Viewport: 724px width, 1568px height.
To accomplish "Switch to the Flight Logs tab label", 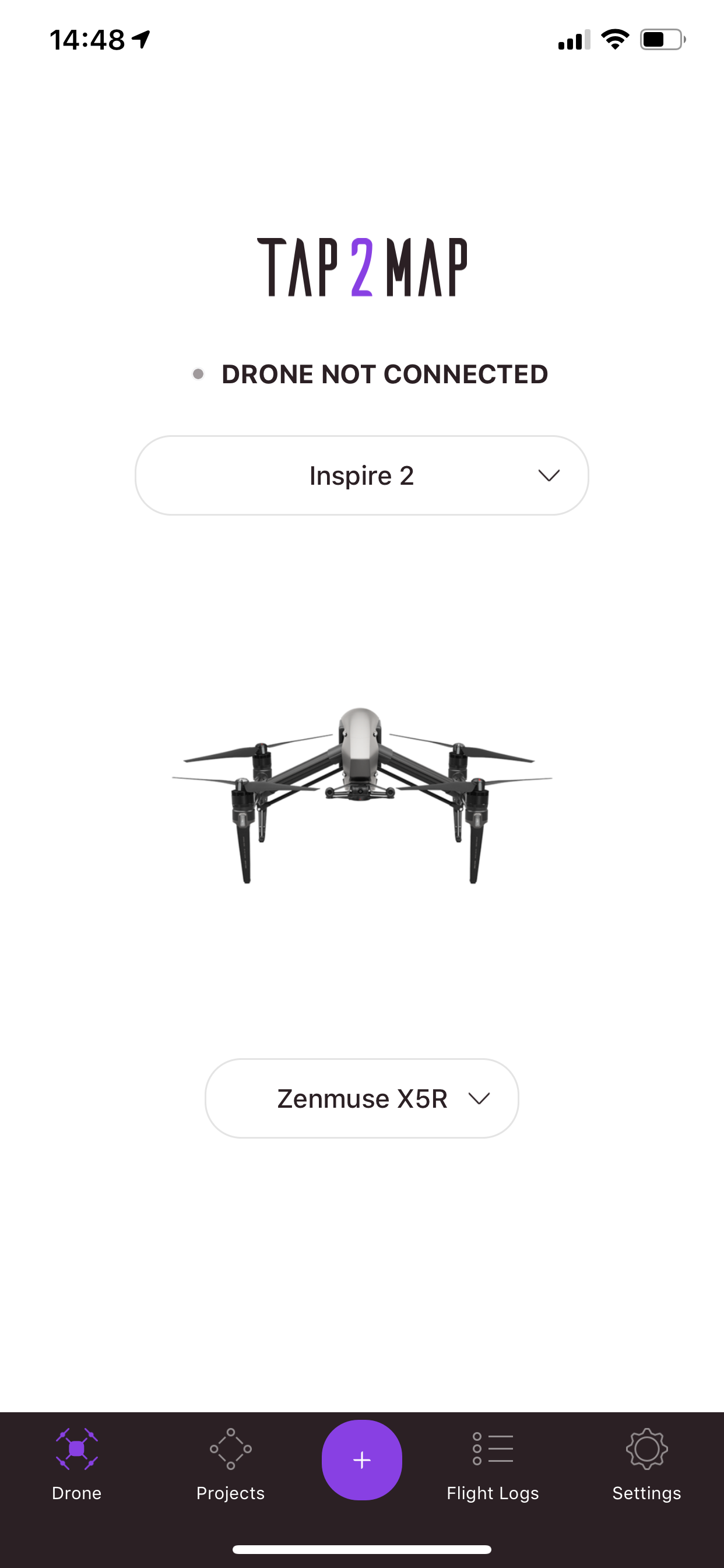I will point(493,1493).
